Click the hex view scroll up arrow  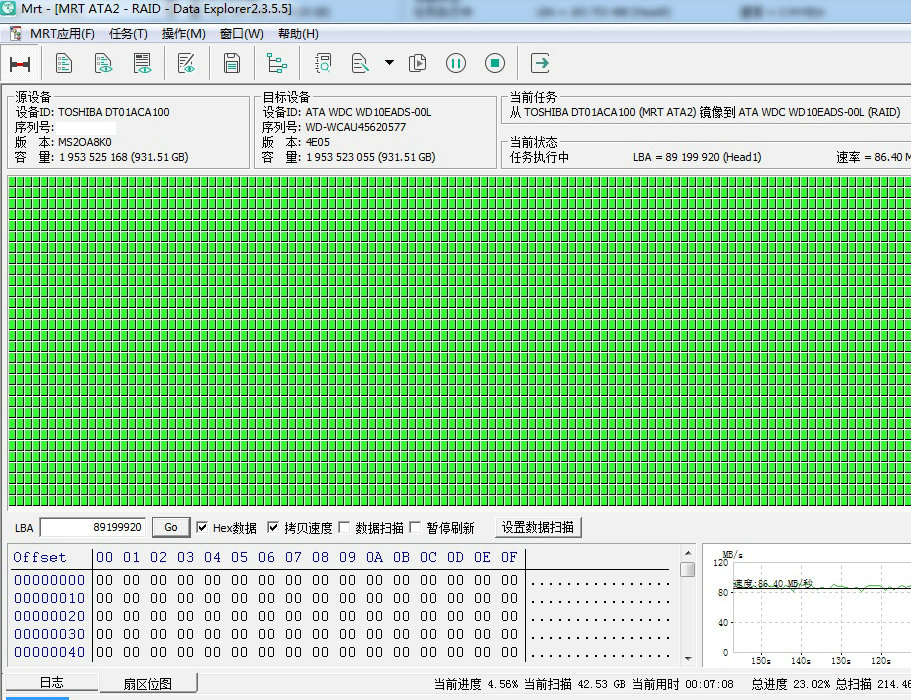688,553
